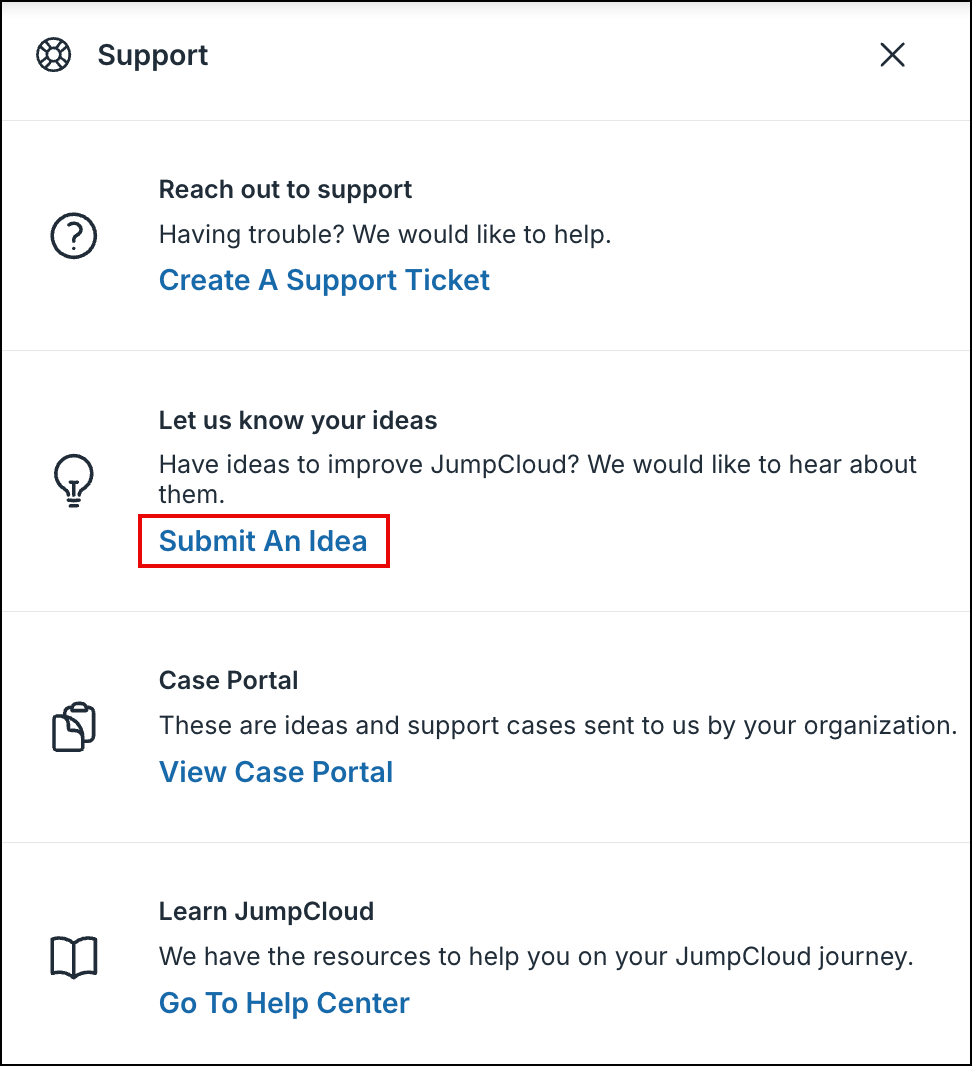
Task: Click the clipboard Case Portal icon
Action: [73, 726]
